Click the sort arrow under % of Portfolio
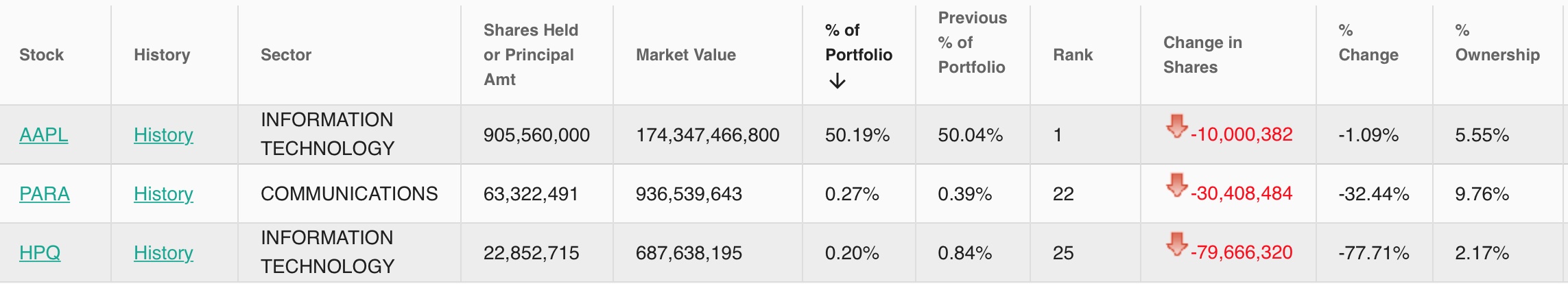 [837, 82]
